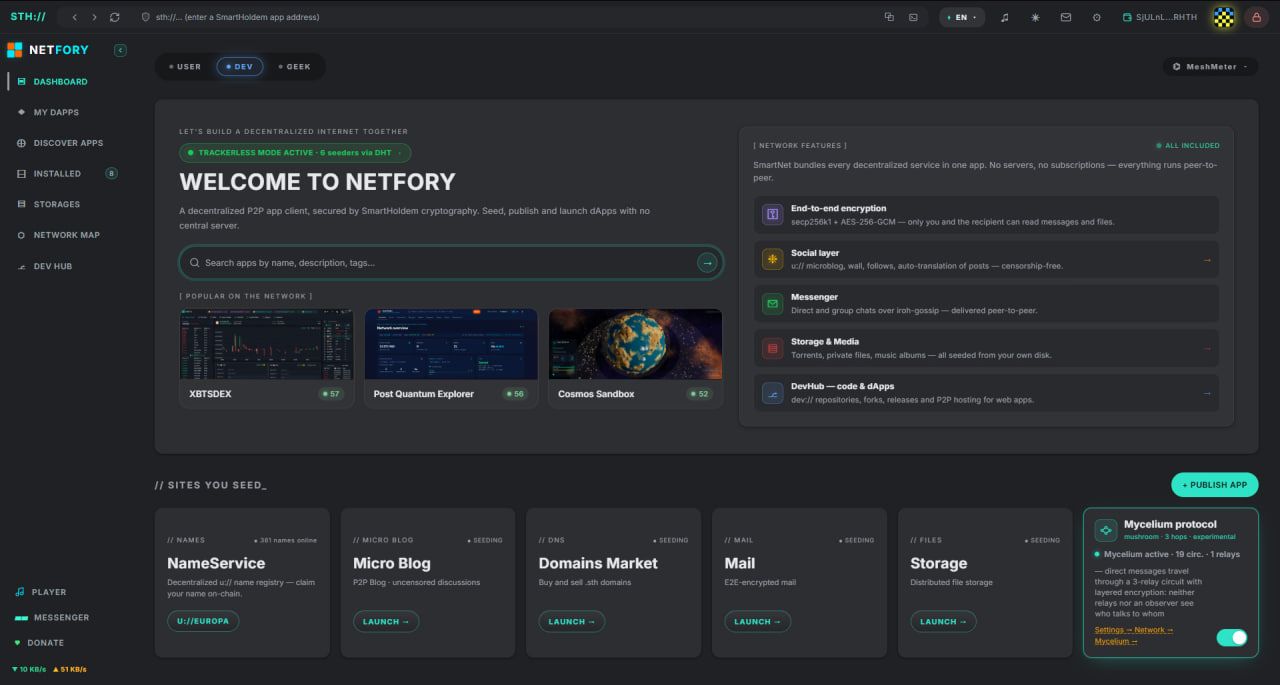Screen dimensions: 1280x685
Task: Open the EN language selector
Action: tap(962, 17)
